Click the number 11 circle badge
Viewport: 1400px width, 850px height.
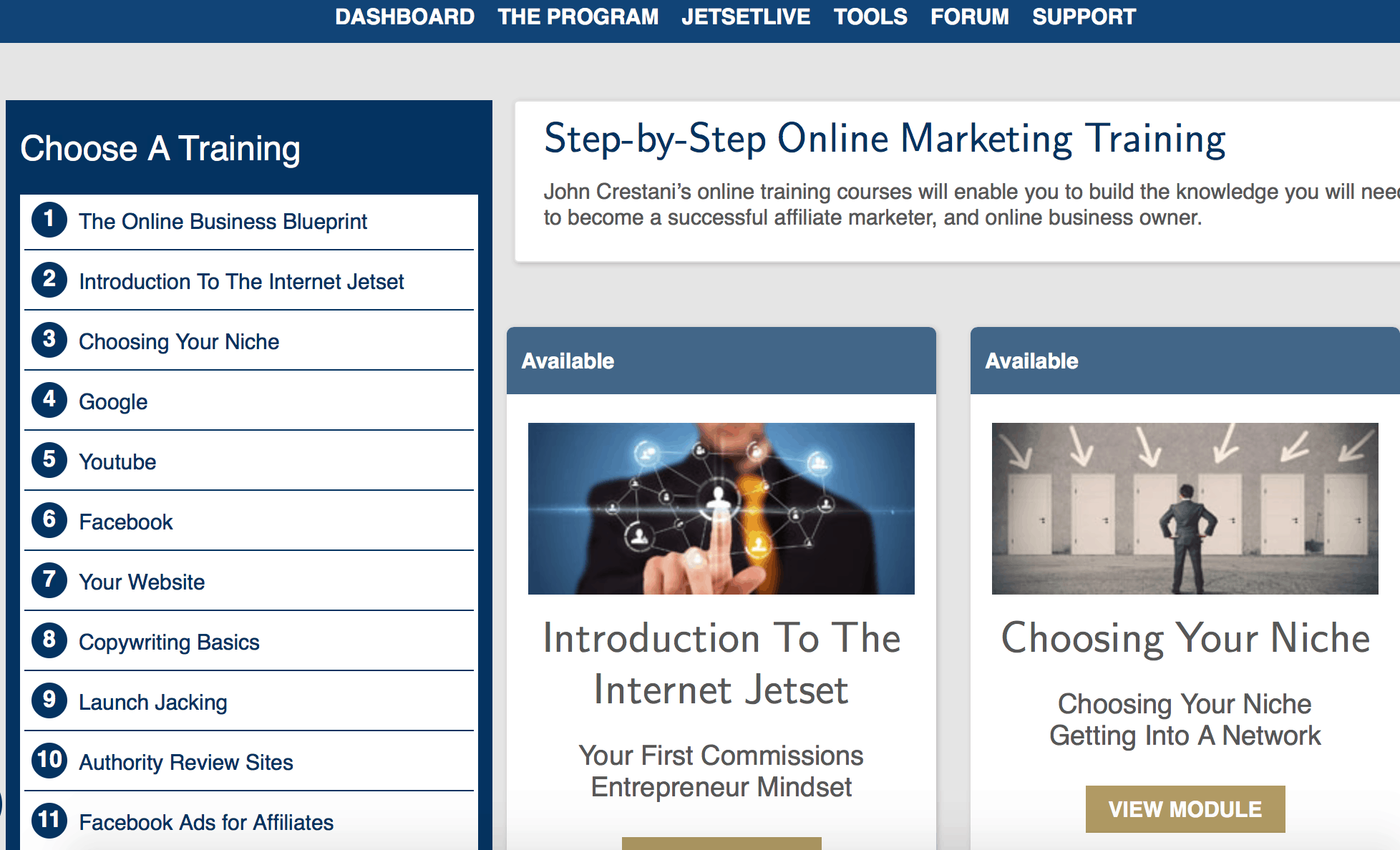coord(49,821)
